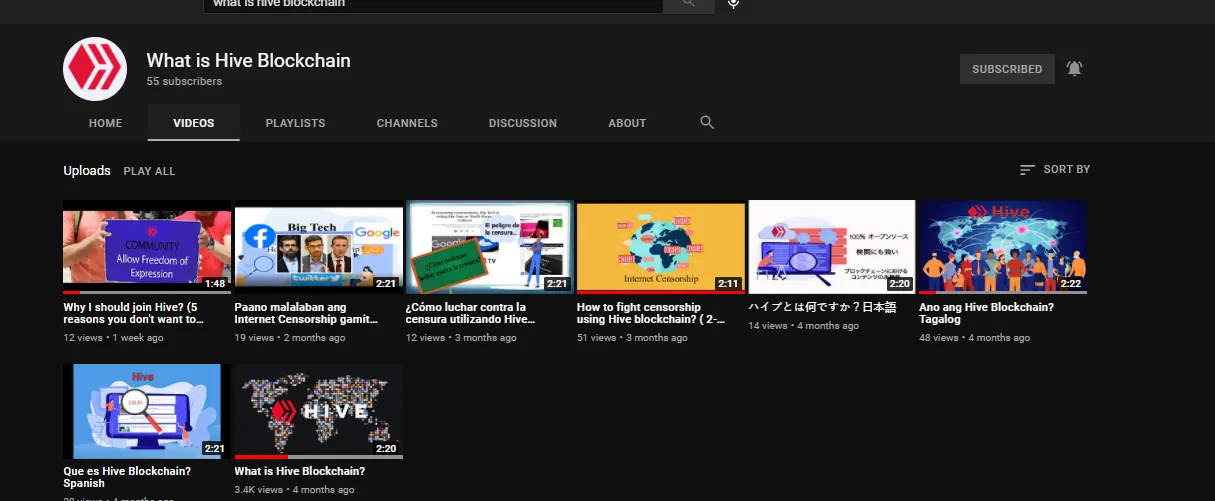Click title 'Ano ang Hive Blockchain? Tagalog'

(x=986, y=313)
